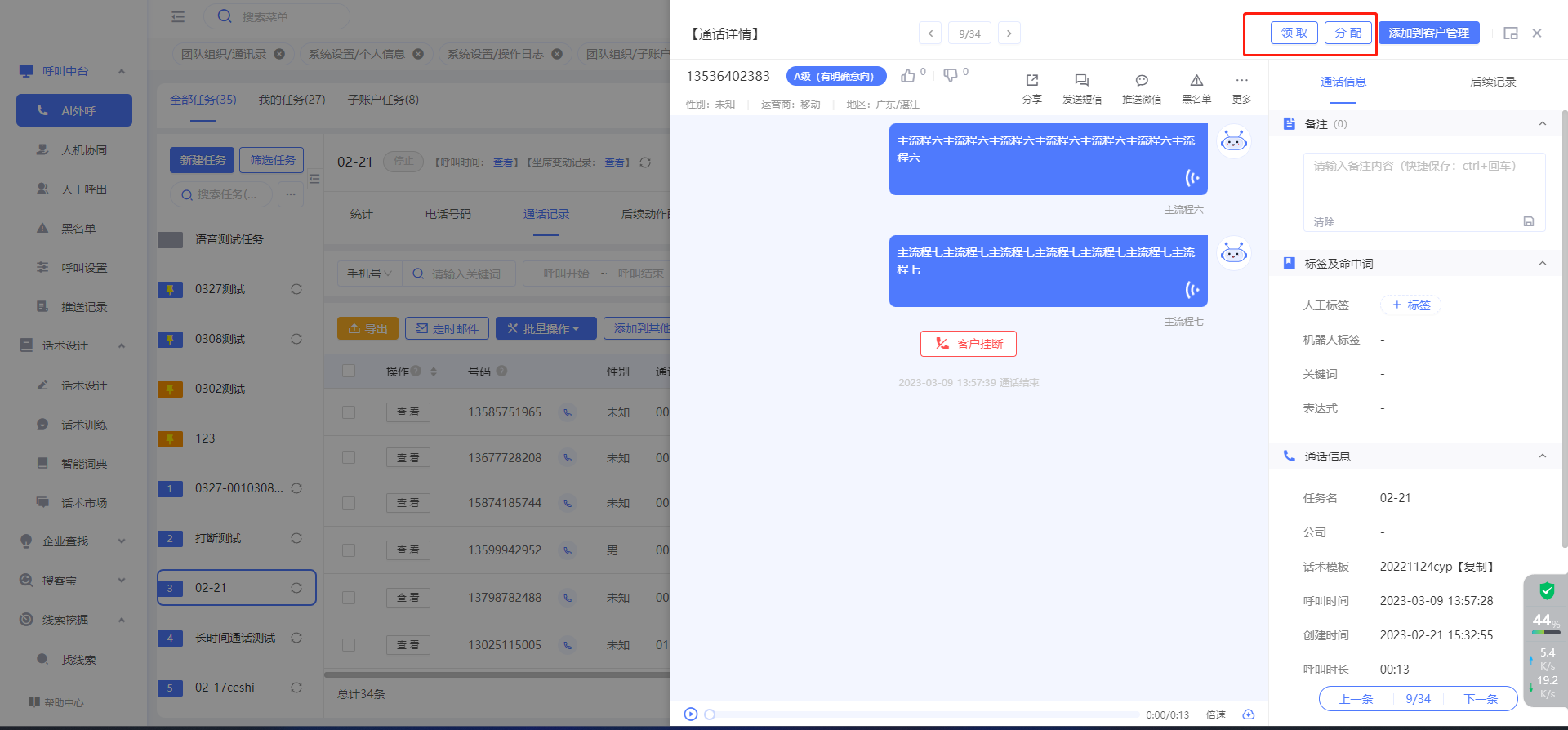Click the 倍速 playback speed control
The width and height of the screenshot is (1568, 730).
(1216, 715)
